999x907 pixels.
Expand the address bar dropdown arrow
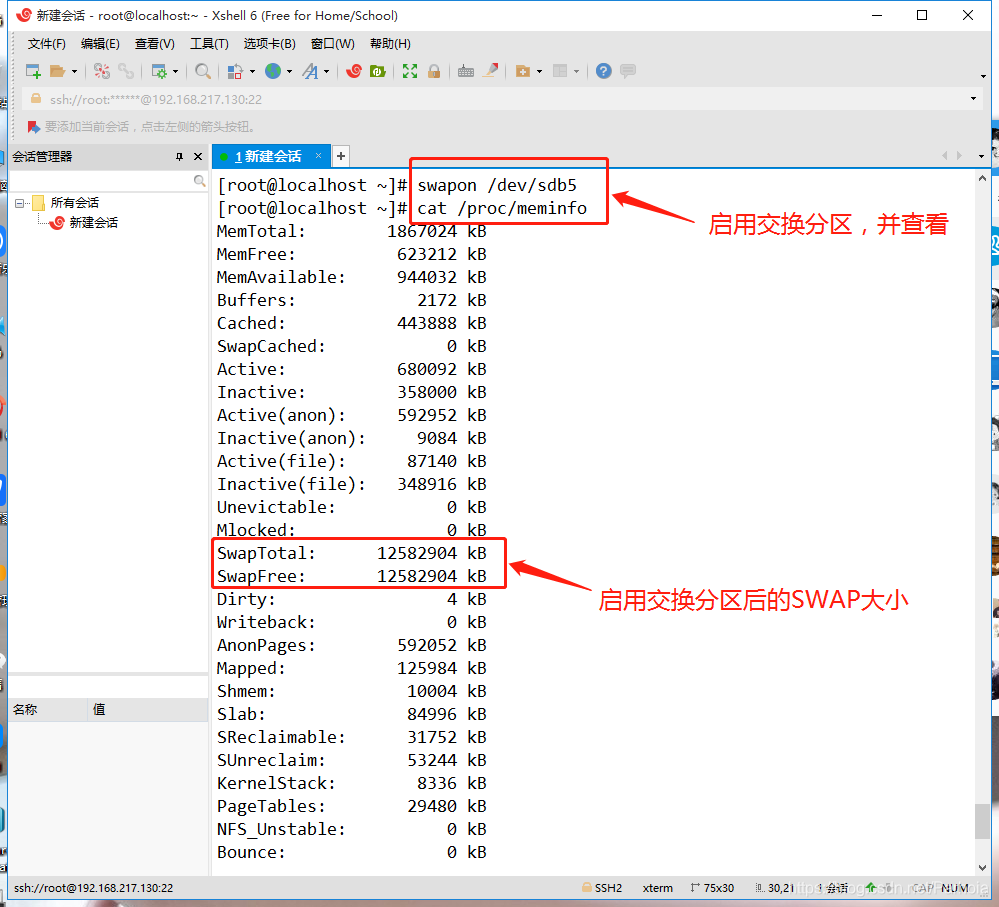(973, 99)
